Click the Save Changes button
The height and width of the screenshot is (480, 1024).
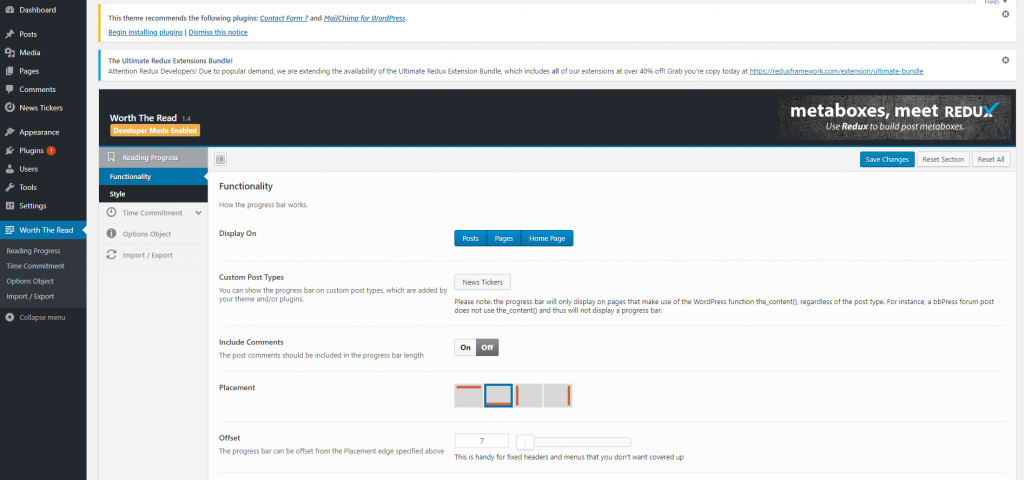[x=886, y=160]
